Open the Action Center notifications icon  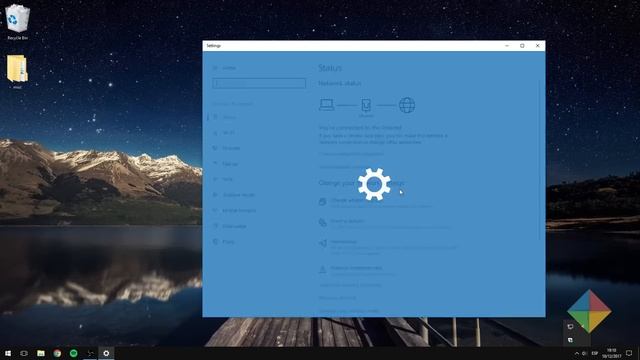click(629, 353)
